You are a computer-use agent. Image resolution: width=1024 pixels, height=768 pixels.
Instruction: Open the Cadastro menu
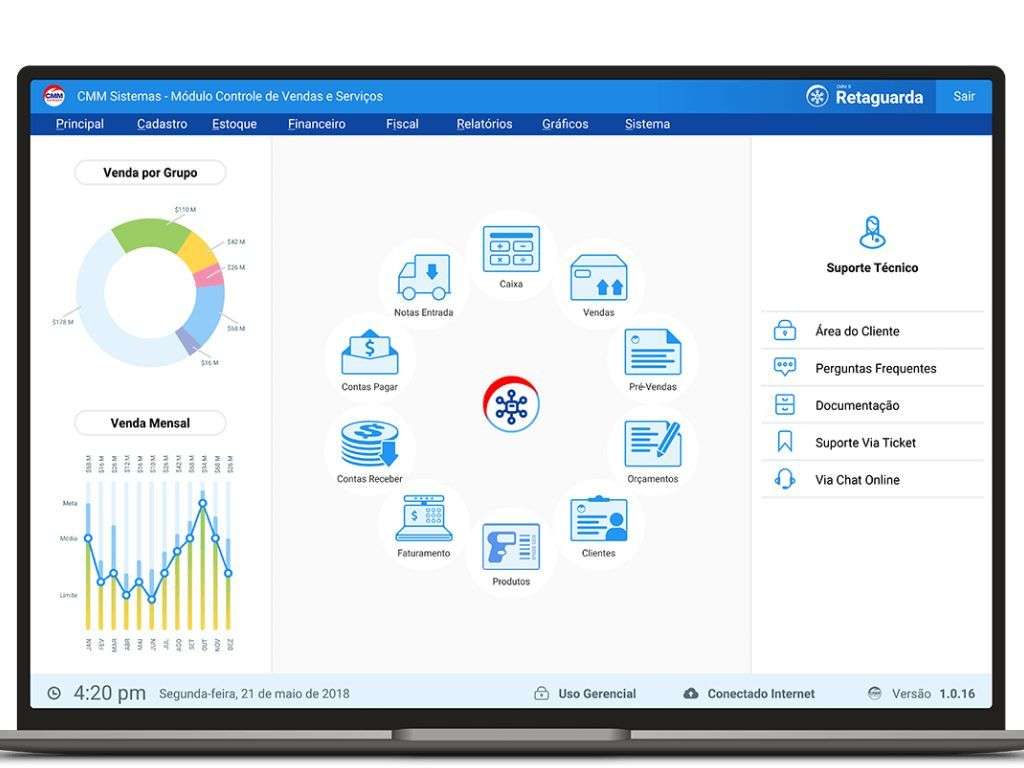point(162,124)
